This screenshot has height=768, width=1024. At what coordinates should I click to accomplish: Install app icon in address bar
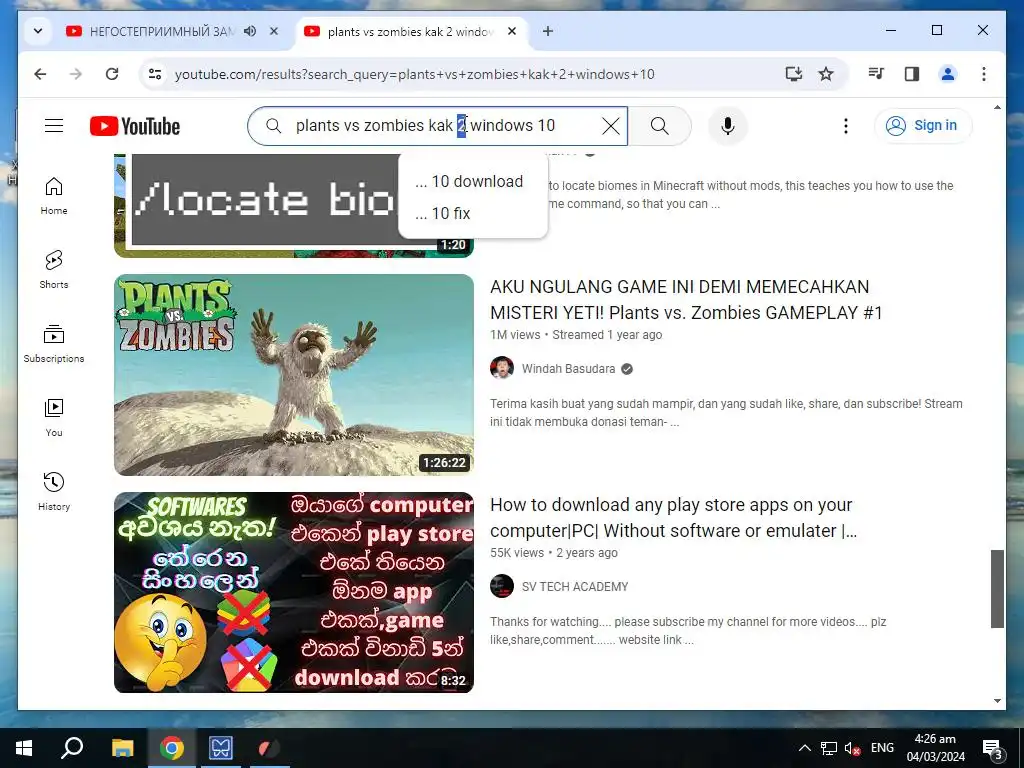[x=793, y=74]
